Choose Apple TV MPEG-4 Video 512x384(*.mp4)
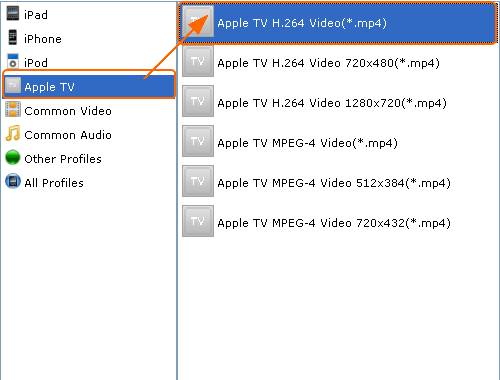Viewport: 500px width, 380px height. coord(337,182)
